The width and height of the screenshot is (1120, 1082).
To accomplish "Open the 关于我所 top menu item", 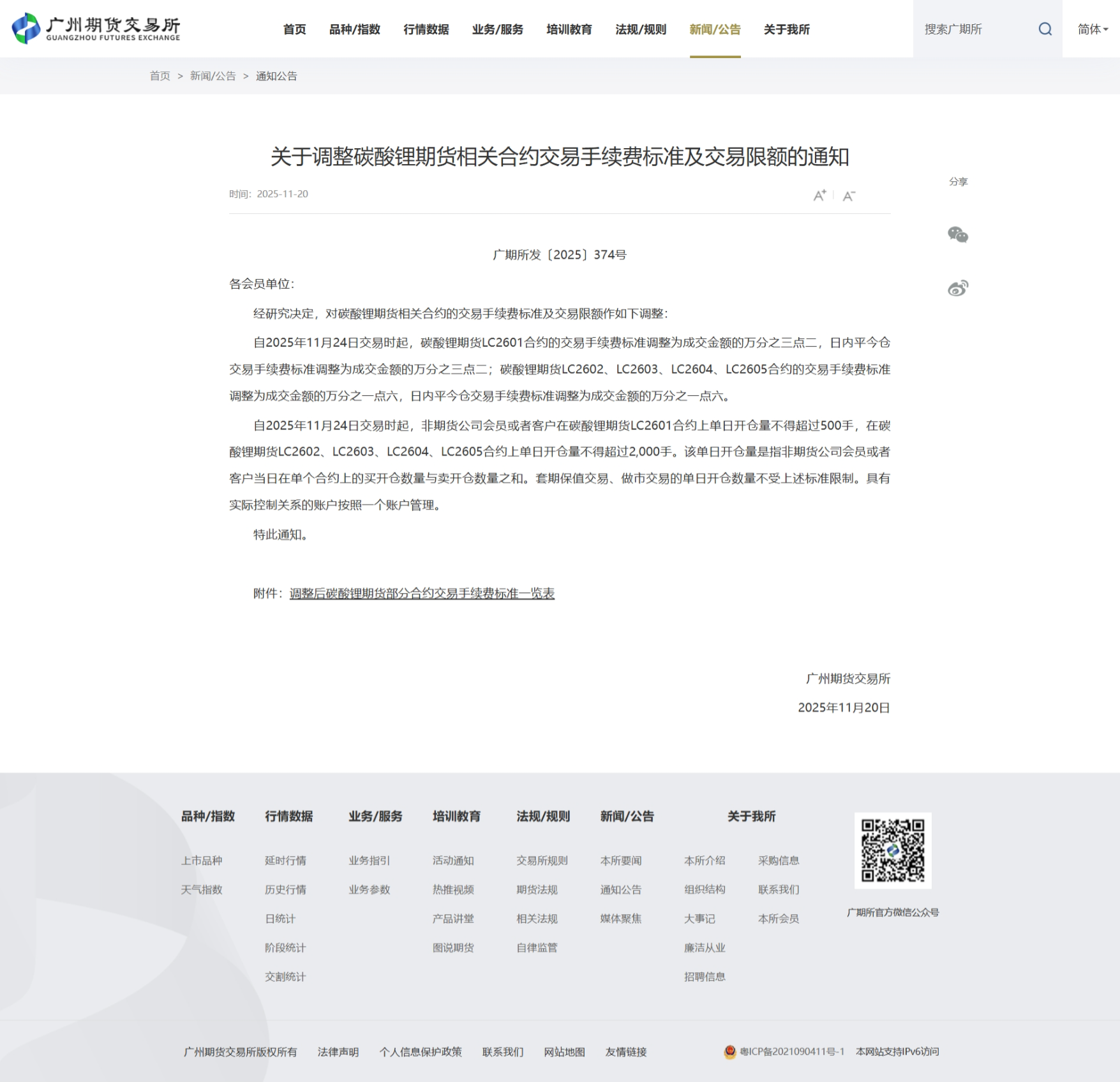I will pyautogui.click(x=786, y=29).
